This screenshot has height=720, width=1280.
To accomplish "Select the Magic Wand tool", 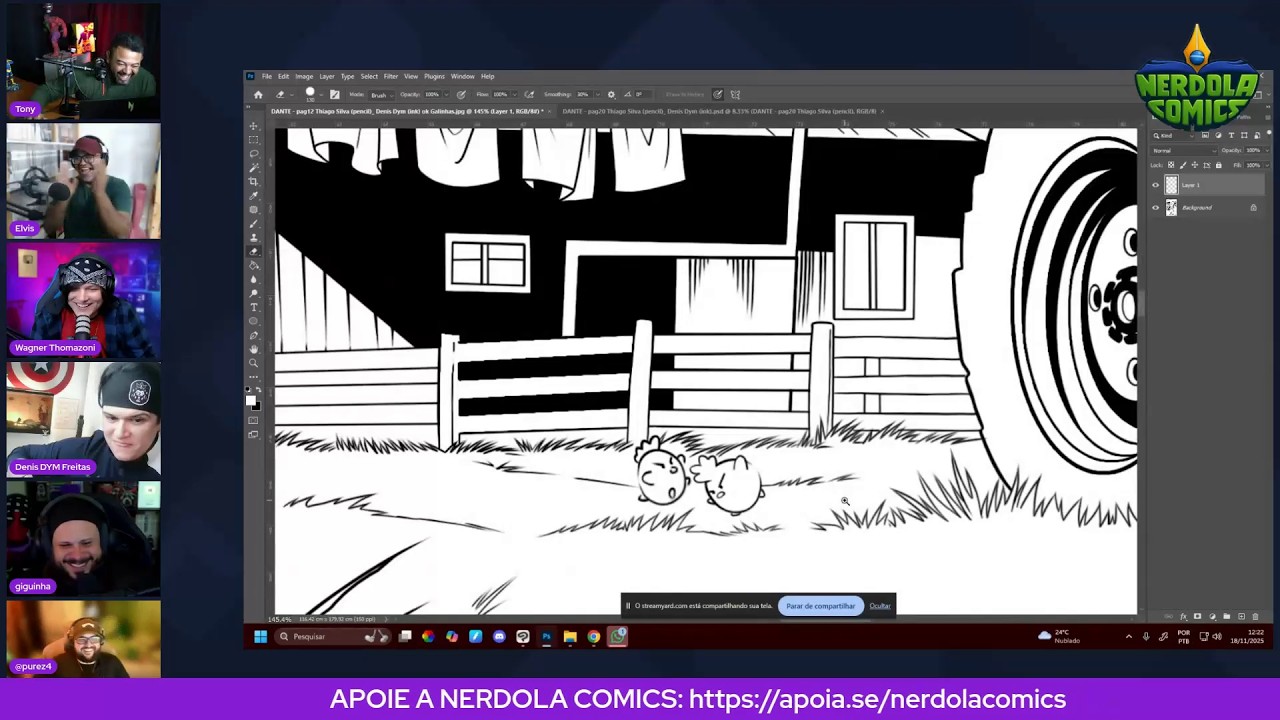I will point(253,168).
